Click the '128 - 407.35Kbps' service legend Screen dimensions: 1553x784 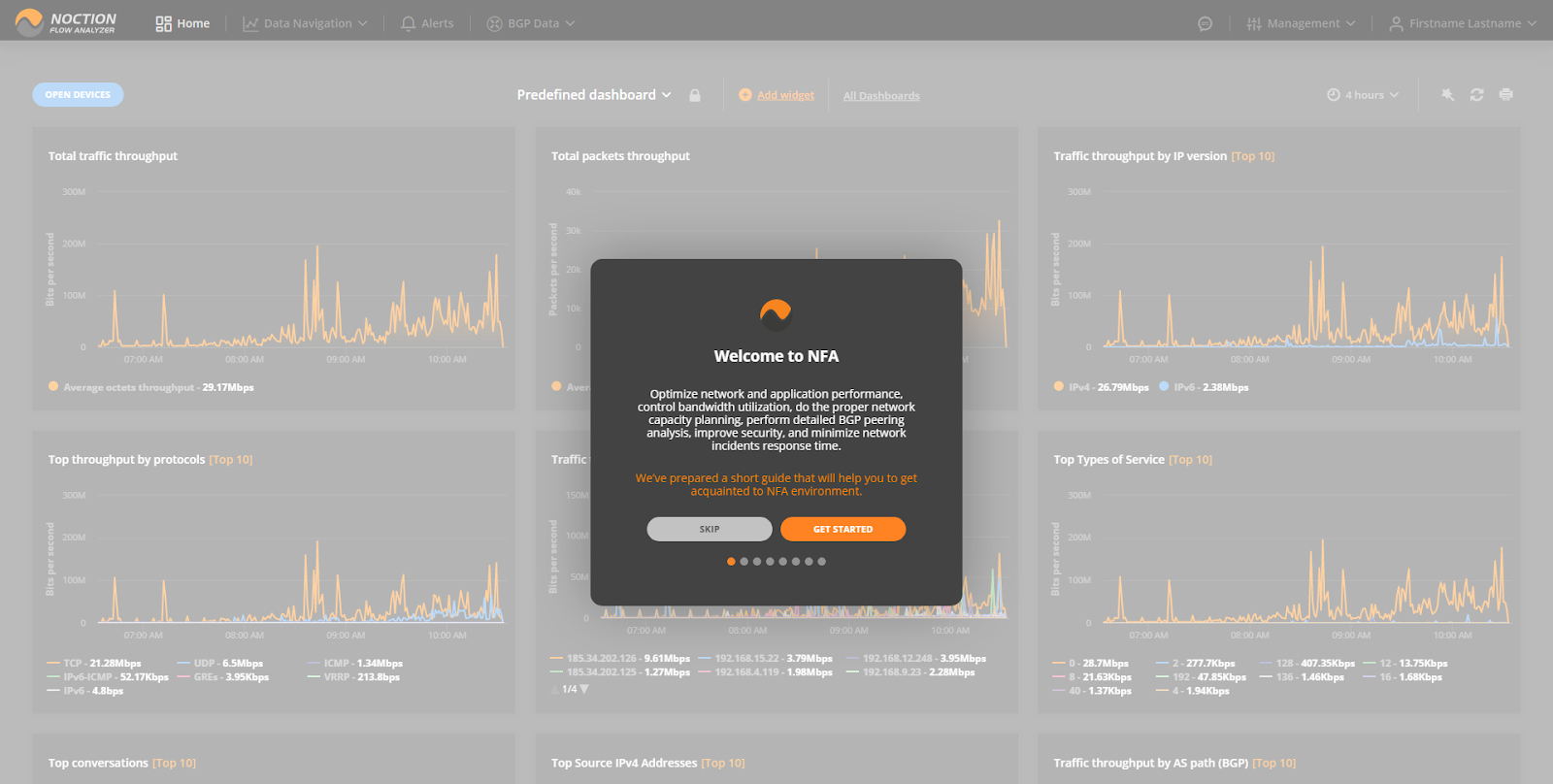pyautogui.click(x=1307, y=664)
